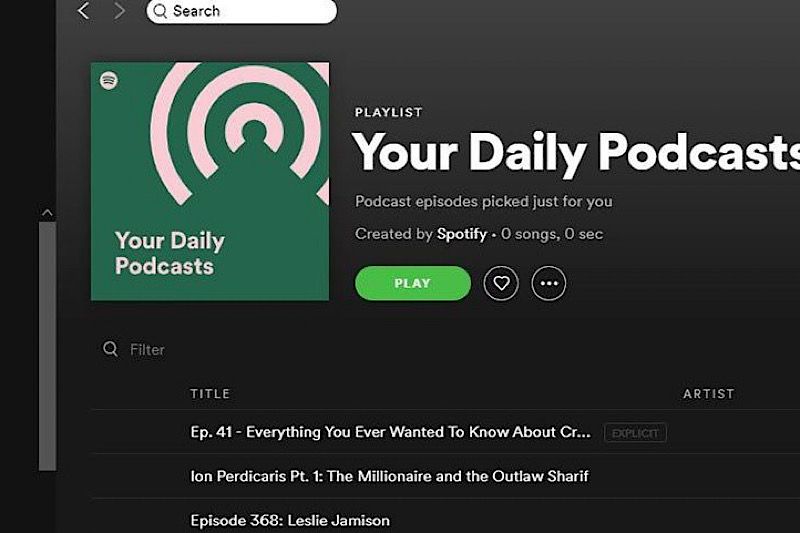The width and height of the screenshot is (800, 533).
Task: Like the playlist with the heart icon
Action: (501, 283)
